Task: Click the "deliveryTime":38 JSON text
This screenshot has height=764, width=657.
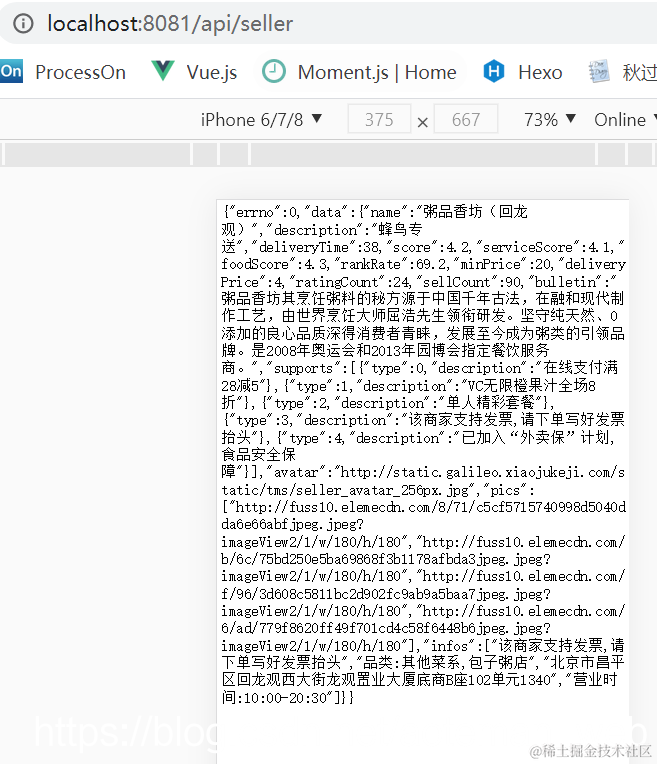Action: pos(315,247)
